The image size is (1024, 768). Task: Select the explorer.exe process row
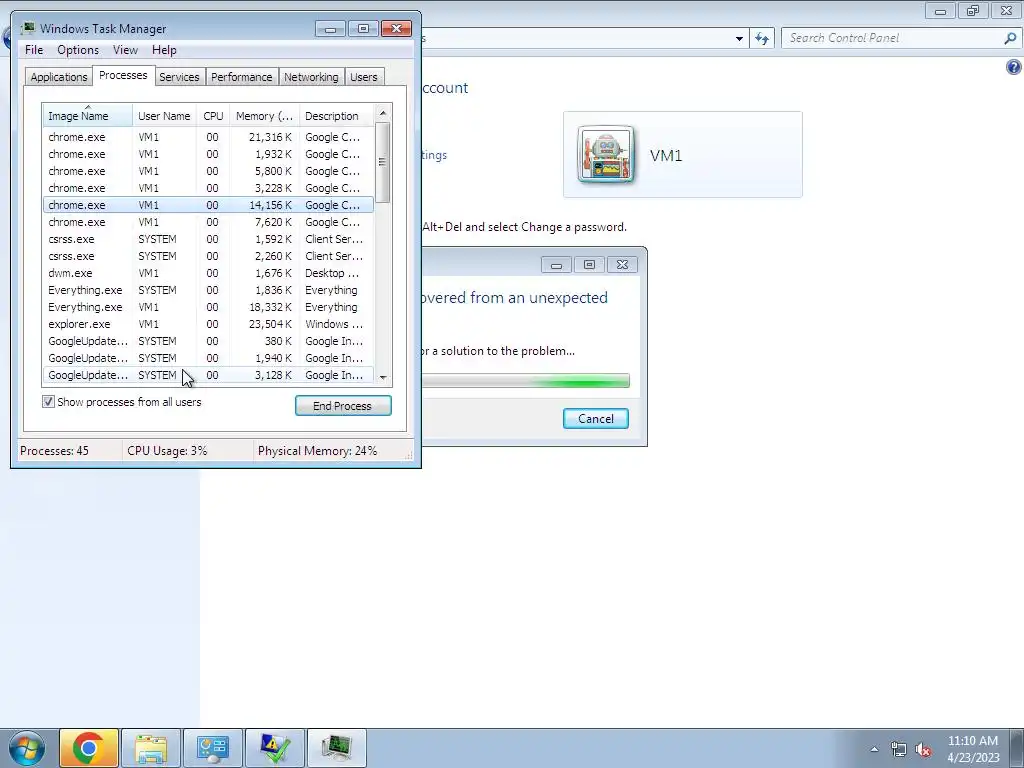click(x=208, y=324)
